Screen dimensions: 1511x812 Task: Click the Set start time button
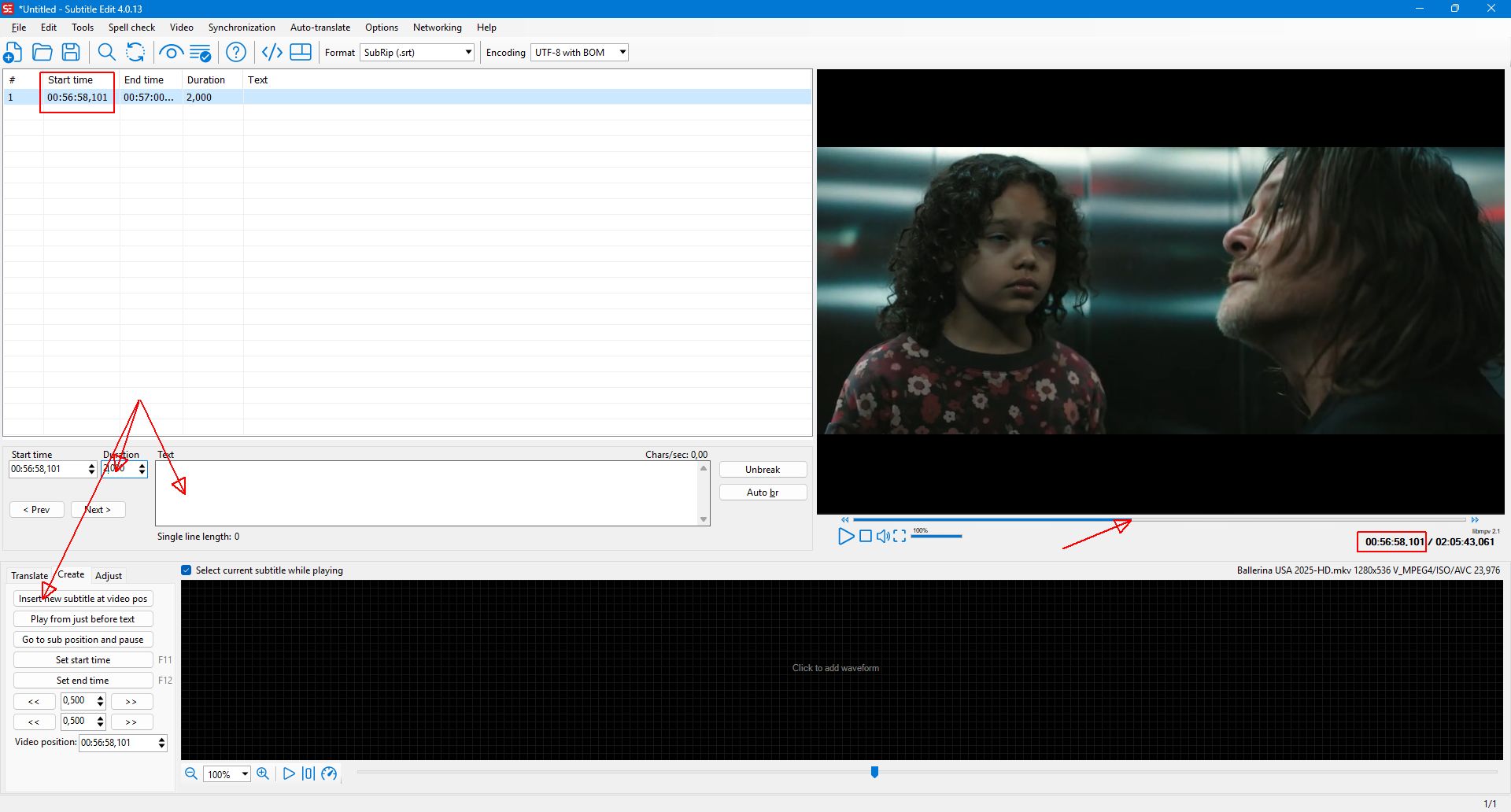[83, 660]
